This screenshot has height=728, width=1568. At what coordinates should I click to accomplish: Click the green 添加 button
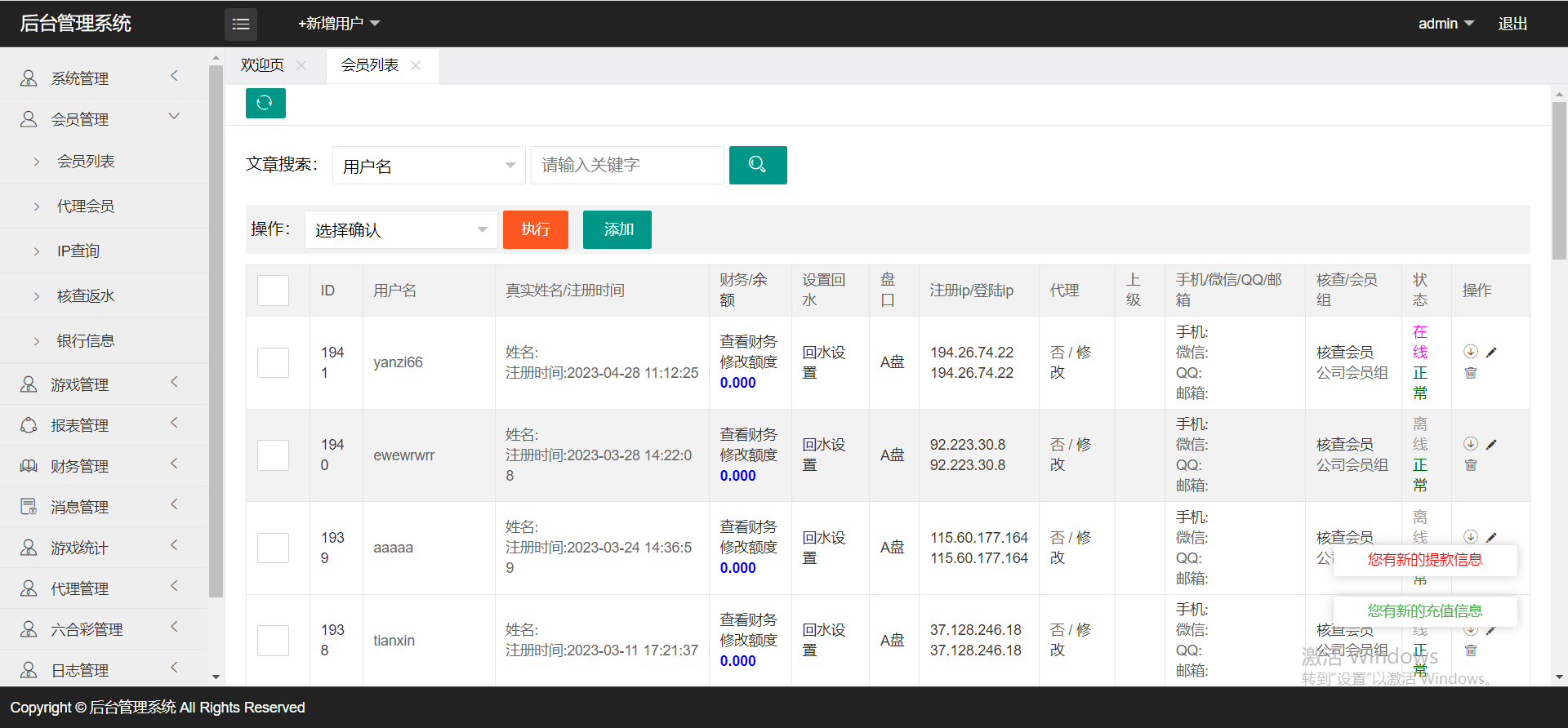click(x=617, y=229)
